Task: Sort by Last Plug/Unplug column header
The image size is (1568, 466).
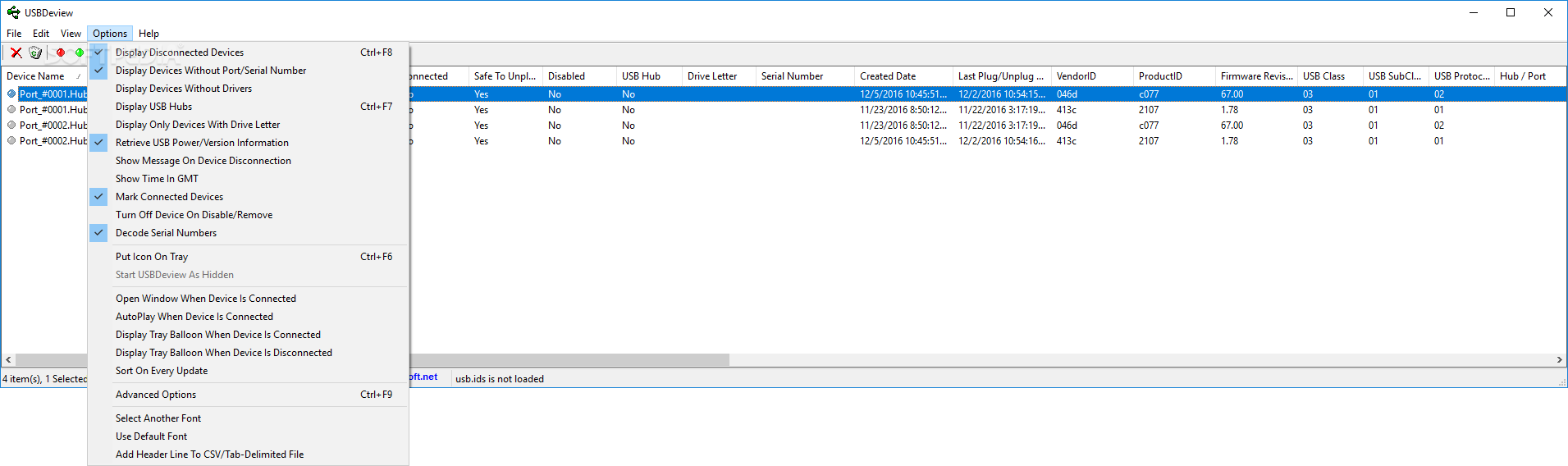Action: click(1002, 76)
